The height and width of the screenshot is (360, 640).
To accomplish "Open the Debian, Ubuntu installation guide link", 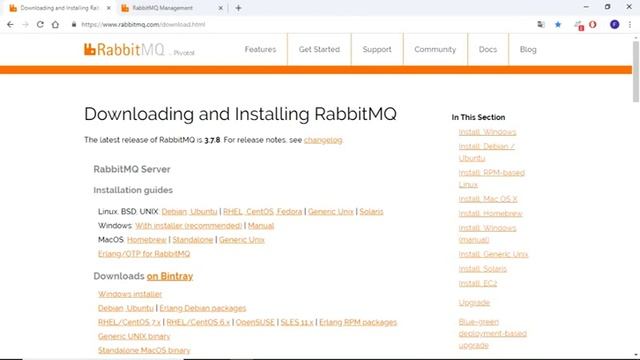I will 189,211.
